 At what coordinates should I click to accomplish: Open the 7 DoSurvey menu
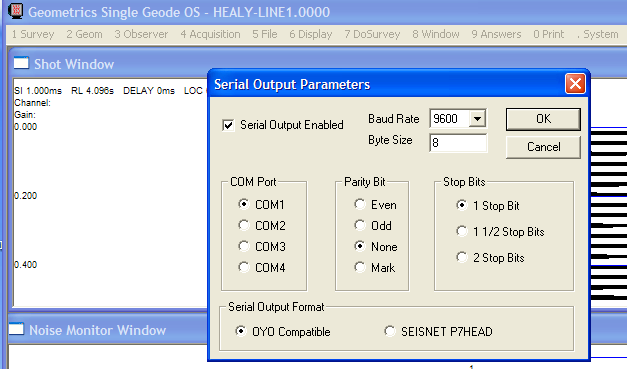[x=372, y=34]
